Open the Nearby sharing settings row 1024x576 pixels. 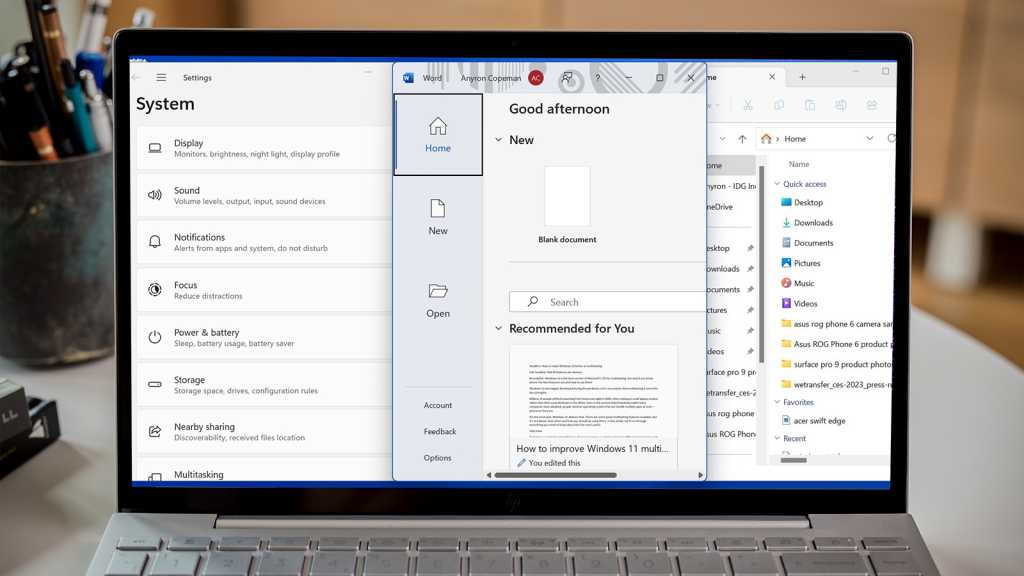coord(264,432)
